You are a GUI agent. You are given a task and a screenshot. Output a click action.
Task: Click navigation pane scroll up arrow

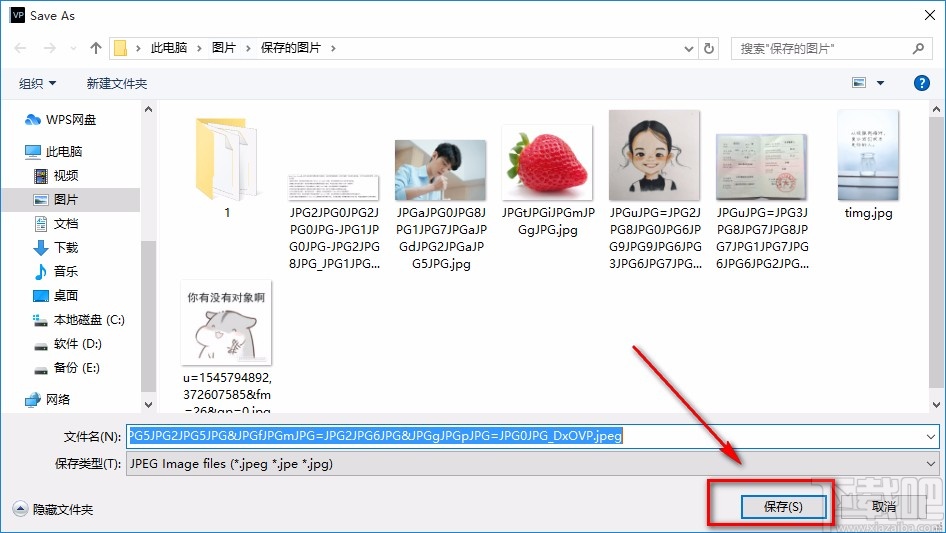pyautogui.click(x=148, y=109)
